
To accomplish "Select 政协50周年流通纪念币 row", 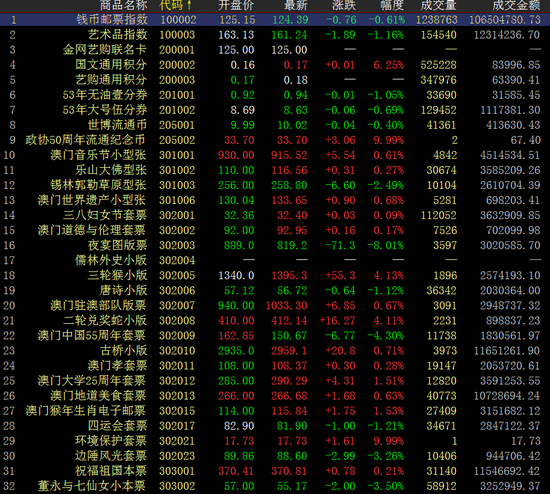I will (275, 140).
